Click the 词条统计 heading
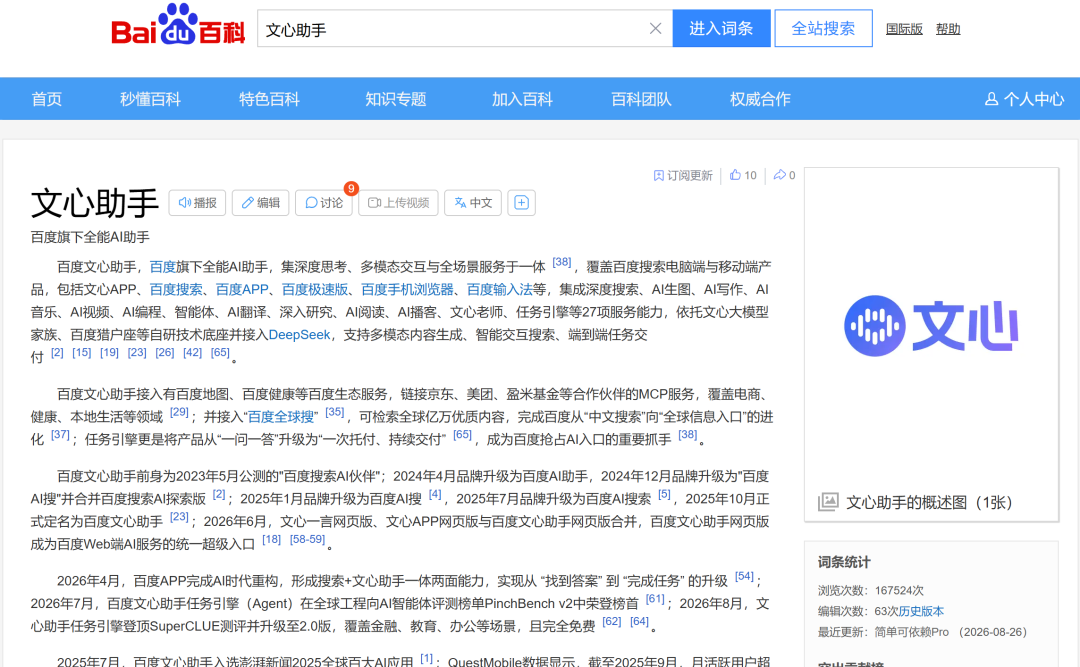Screen dimensions: 1080x667 pos(844,562)
